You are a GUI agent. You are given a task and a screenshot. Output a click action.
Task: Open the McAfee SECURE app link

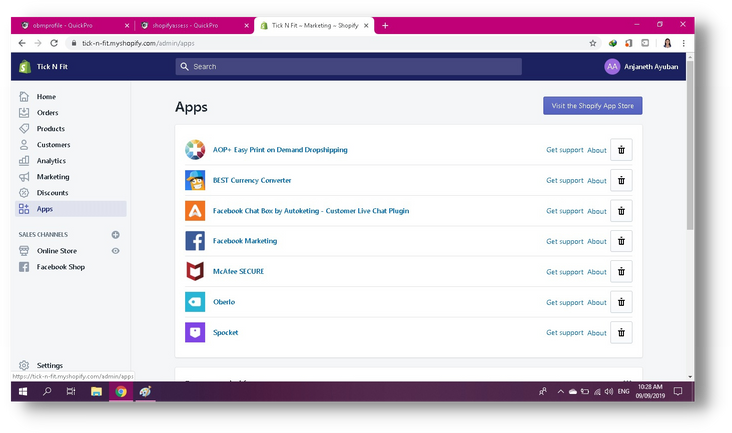[x=239, y=272]
